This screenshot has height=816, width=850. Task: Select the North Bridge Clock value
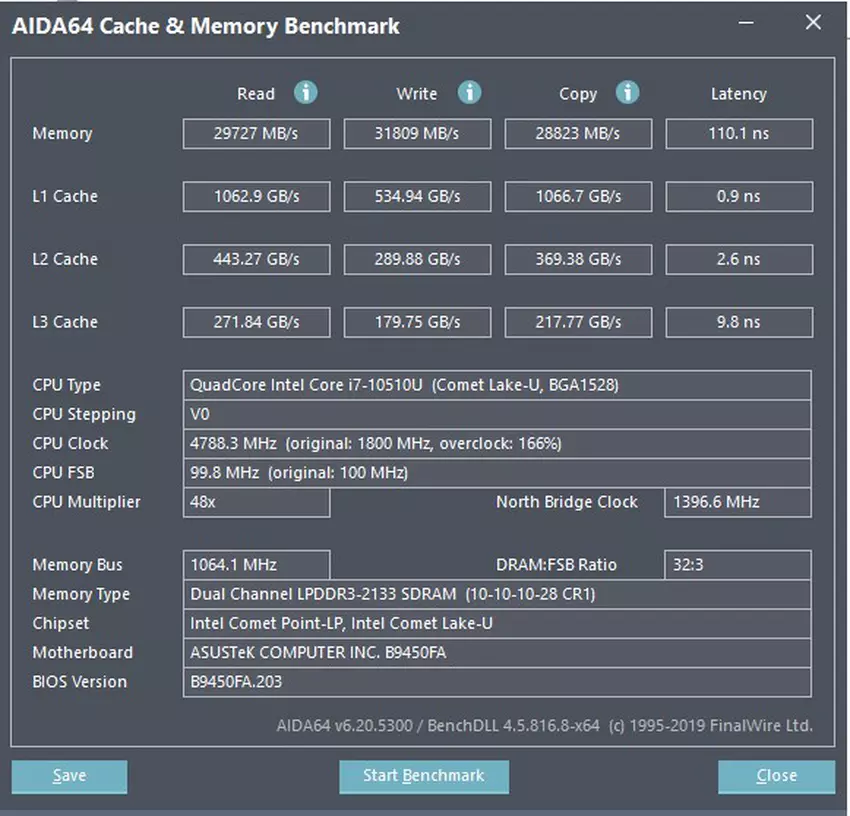737,502
